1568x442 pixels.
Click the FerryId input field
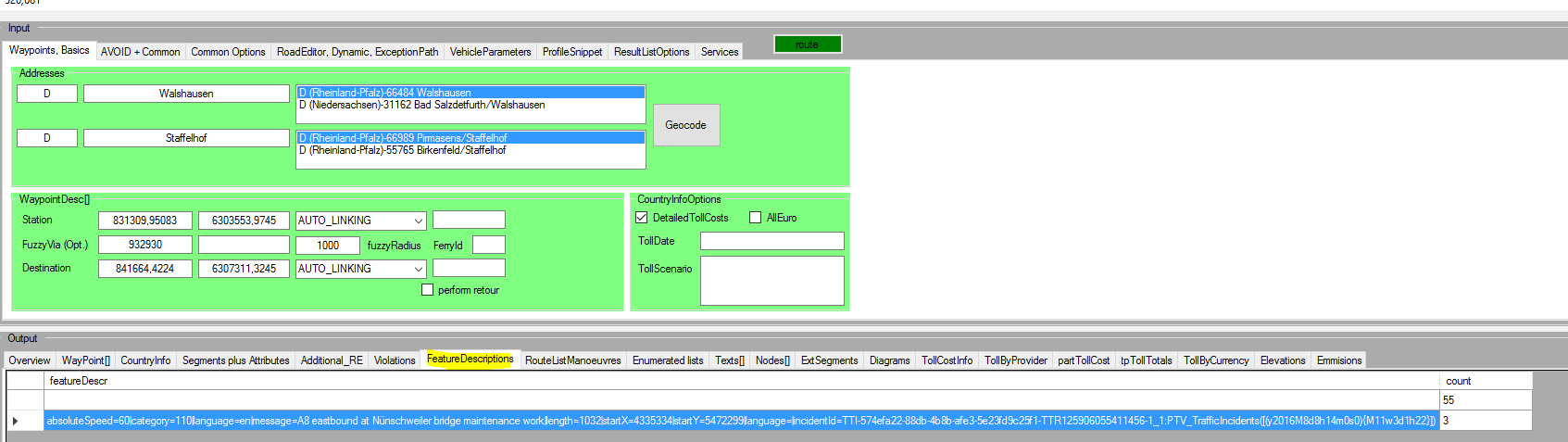pyautogui.click(x=488, y=246)
